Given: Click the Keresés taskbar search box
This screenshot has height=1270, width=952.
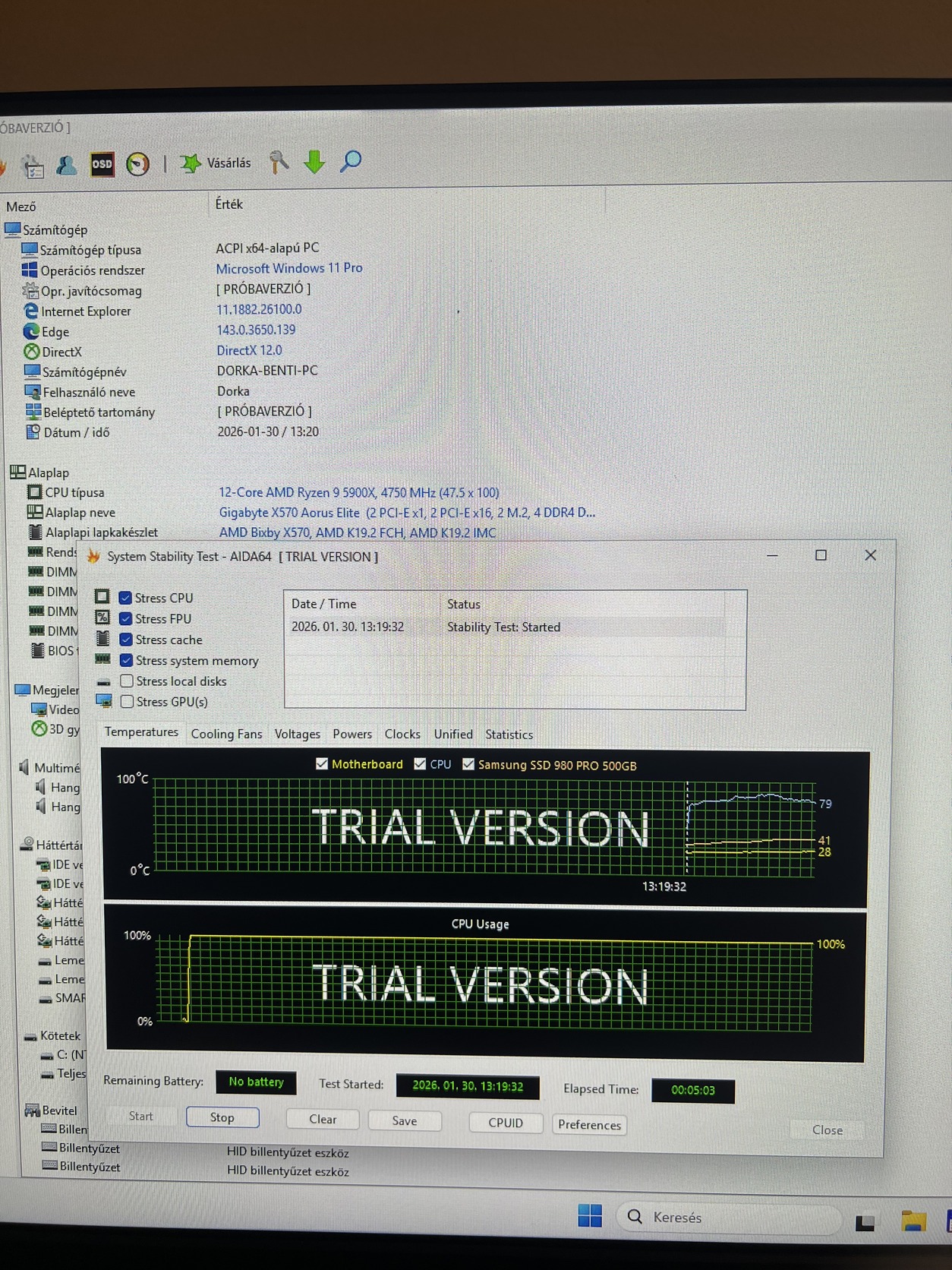Looking at the screenshot, I should coord(729,1218).
